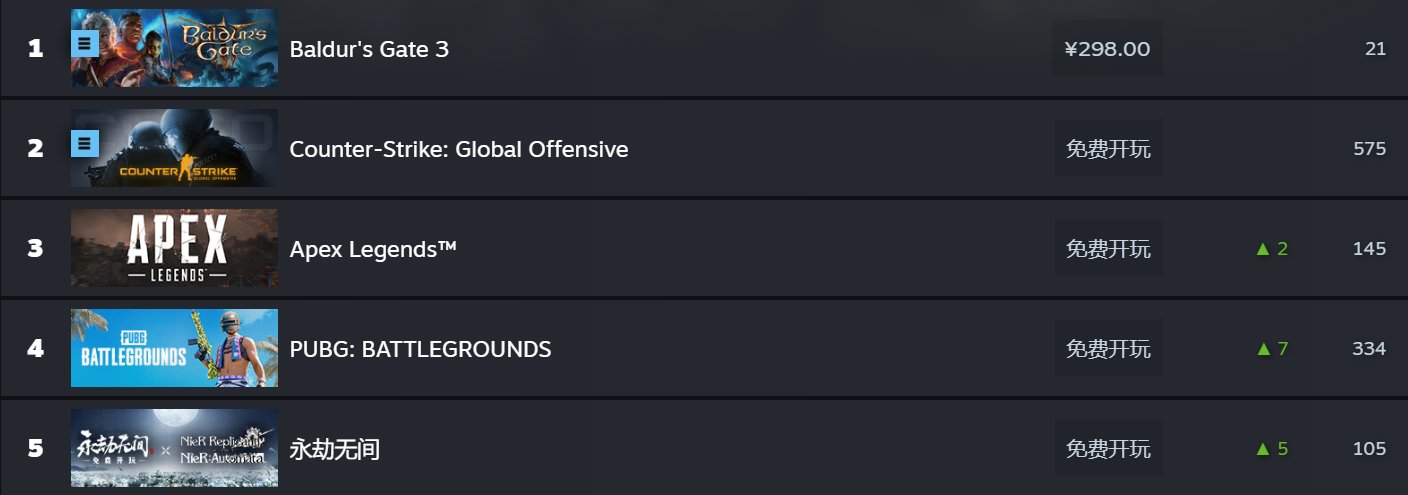Click the ¥298.00 price for Baldur's Gate 3
1408x495 pixels.
[1107, 48]
